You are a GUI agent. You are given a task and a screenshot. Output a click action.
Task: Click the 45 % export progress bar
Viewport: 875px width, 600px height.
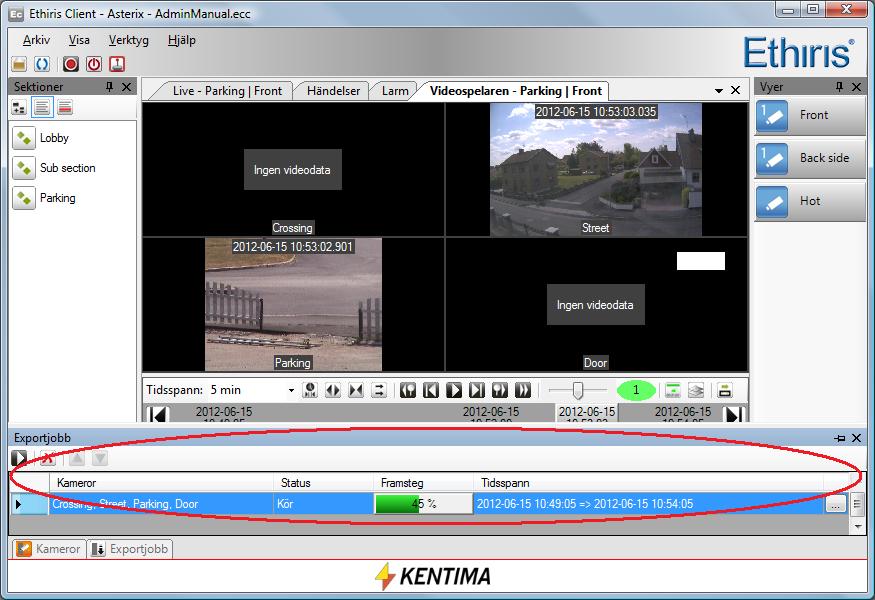pos(424,504)
